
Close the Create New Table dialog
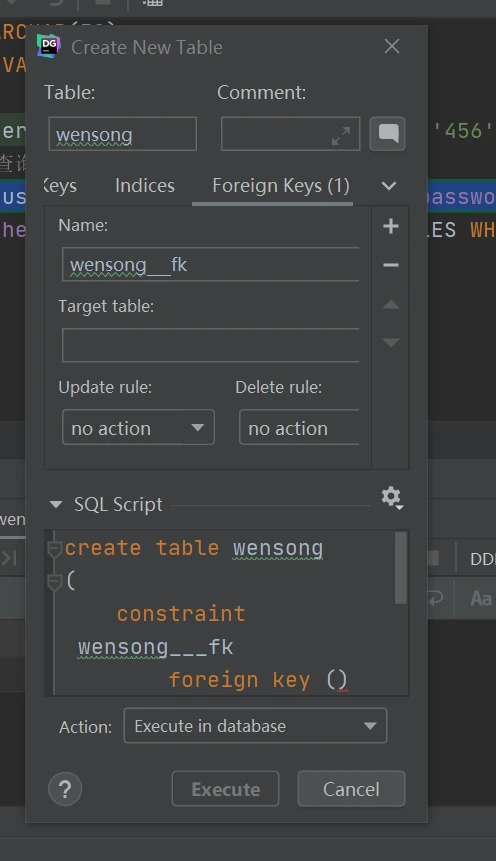[392, 46]
